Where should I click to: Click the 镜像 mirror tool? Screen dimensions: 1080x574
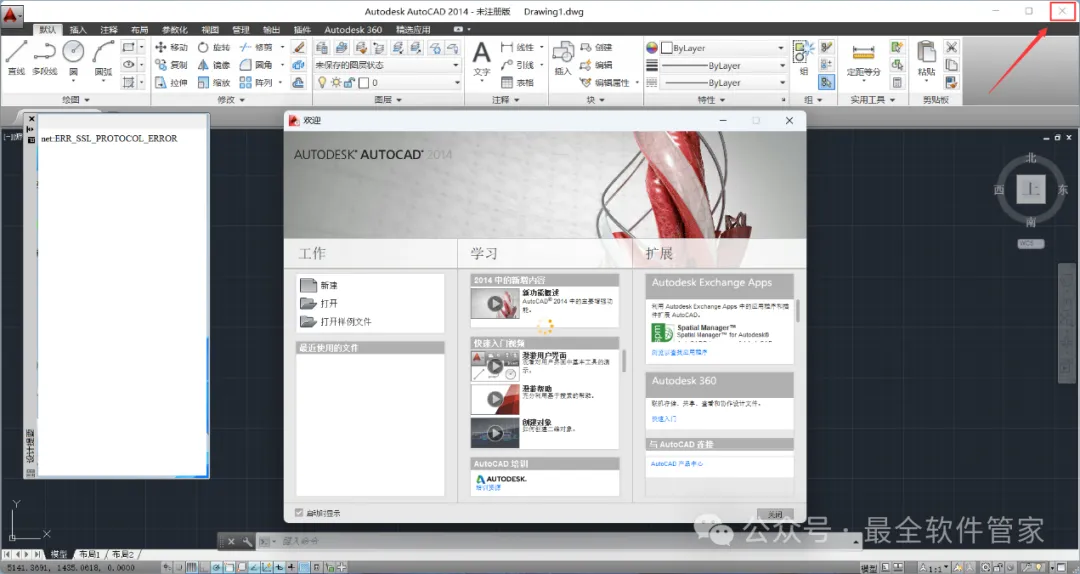(x=214, y=65)
